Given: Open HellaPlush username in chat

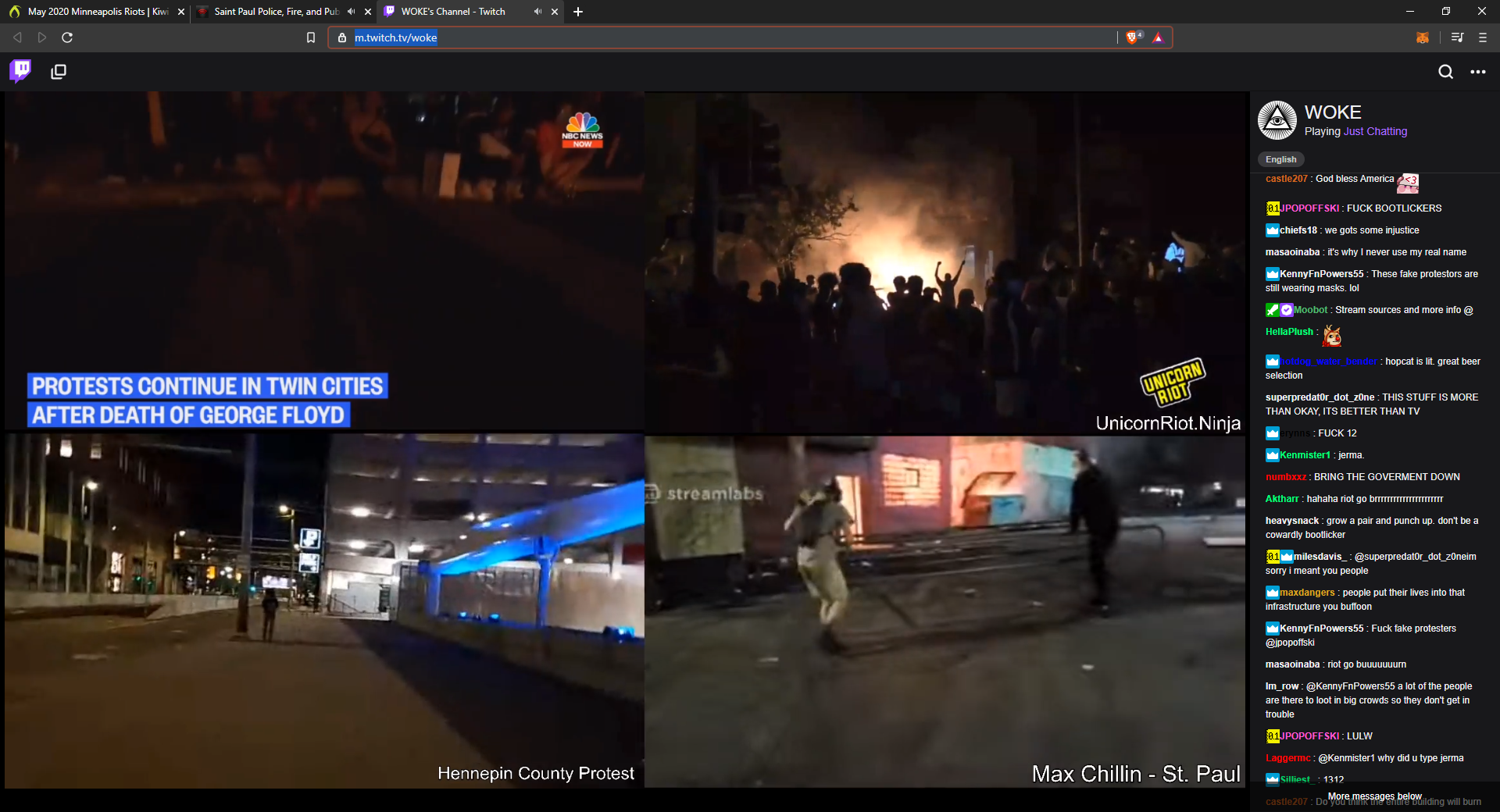Looking at the screenshot, I should tap(1290, 332).
